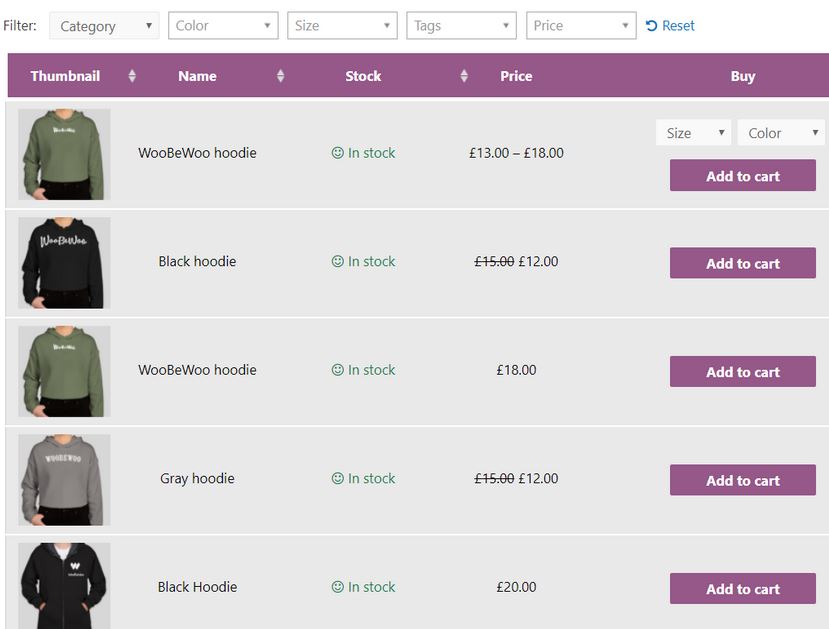Open the Category filter dropdown
The image size is (829, 629).
[104, 26]
